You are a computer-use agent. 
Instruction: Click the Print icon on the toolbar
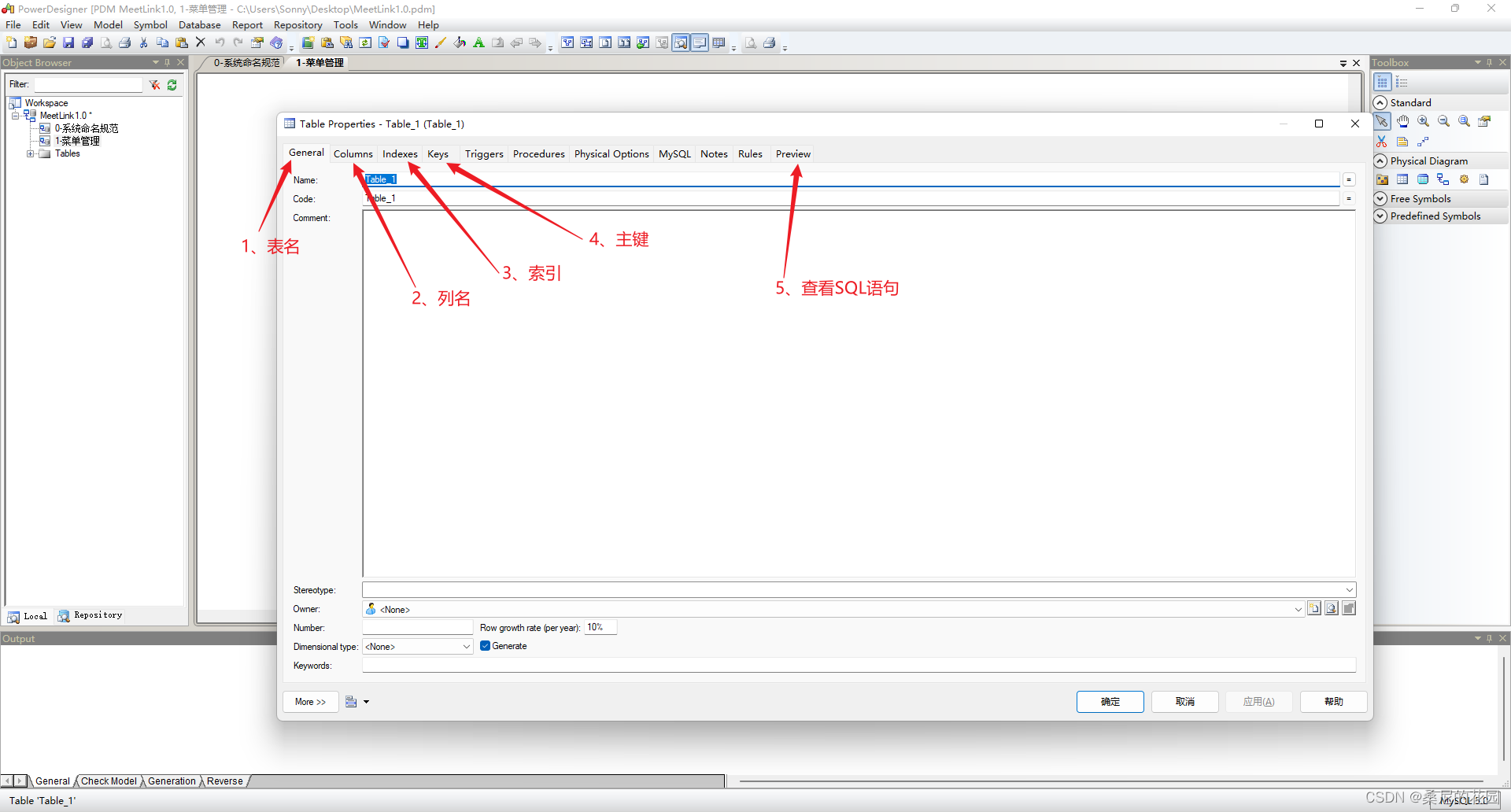click(124, 42)
